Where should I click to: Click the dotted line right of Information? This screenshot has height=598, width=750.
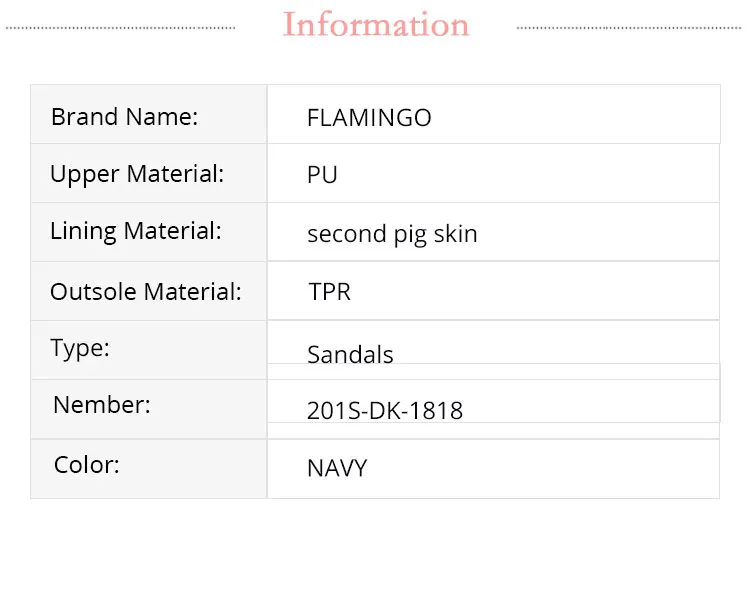click(630, 28)
